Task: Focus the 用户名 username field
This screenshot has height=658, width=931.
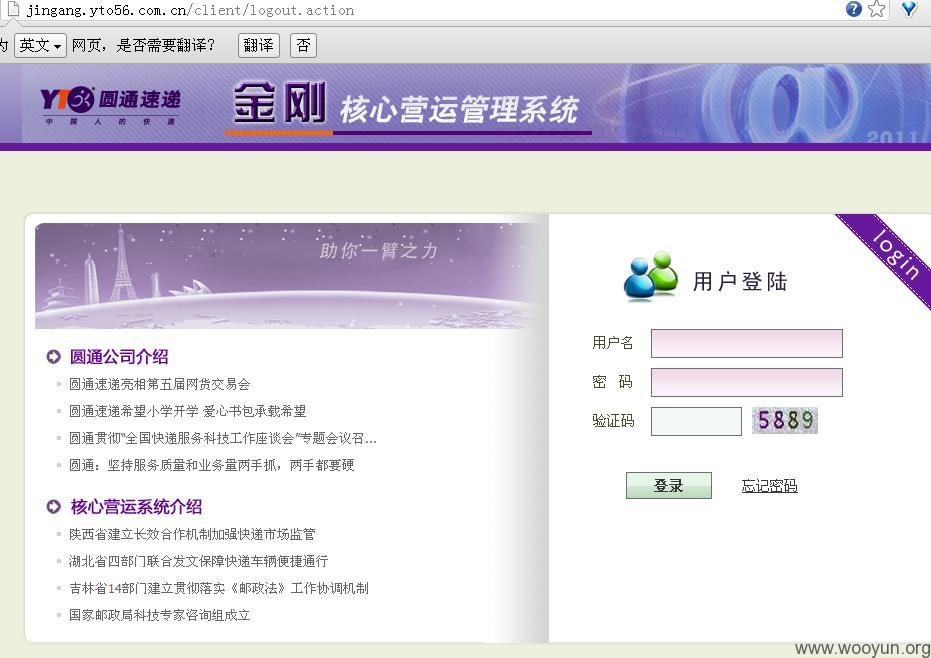Action: [x=747, y=343]
